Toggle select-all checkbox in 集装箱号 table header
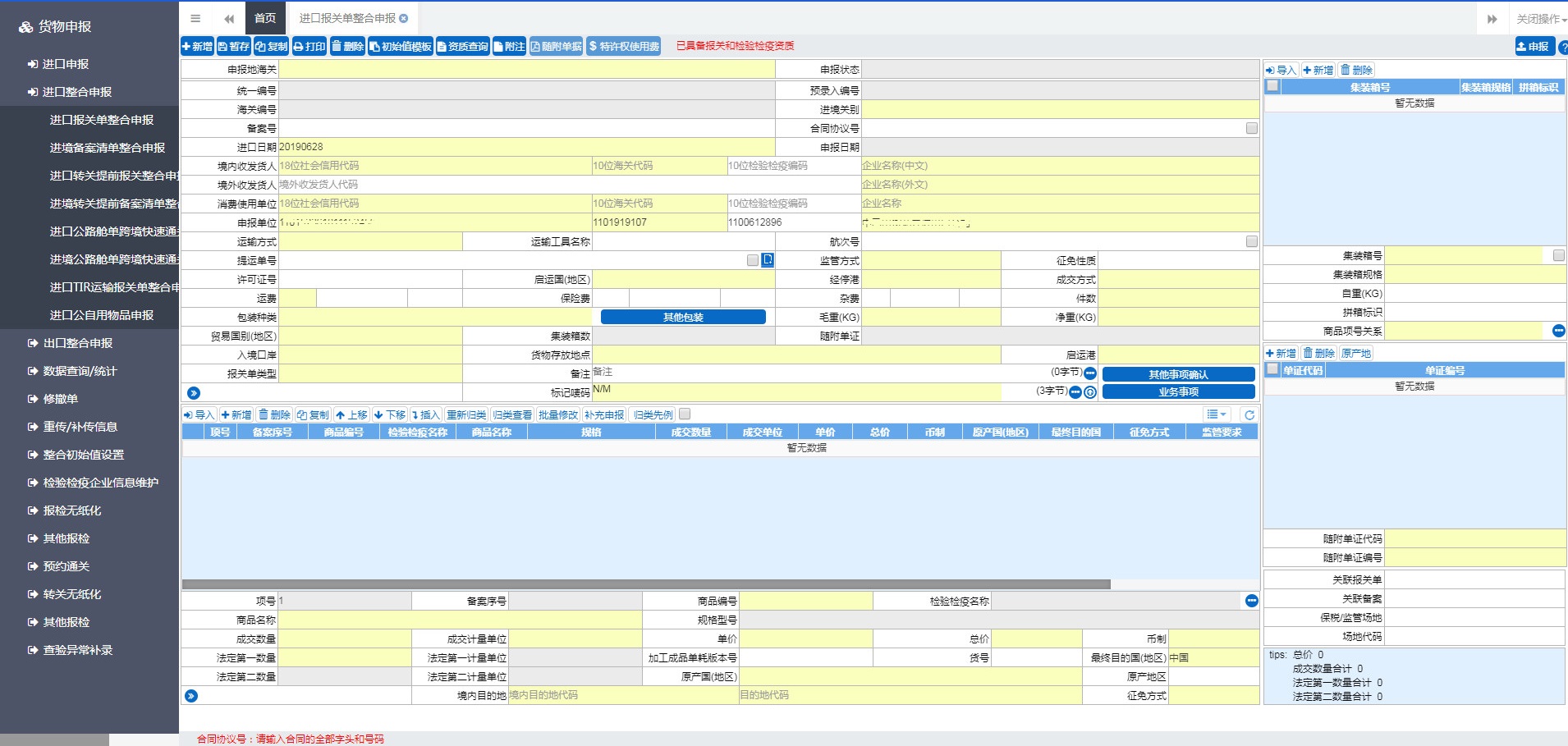 click(x=1272, y=85)
